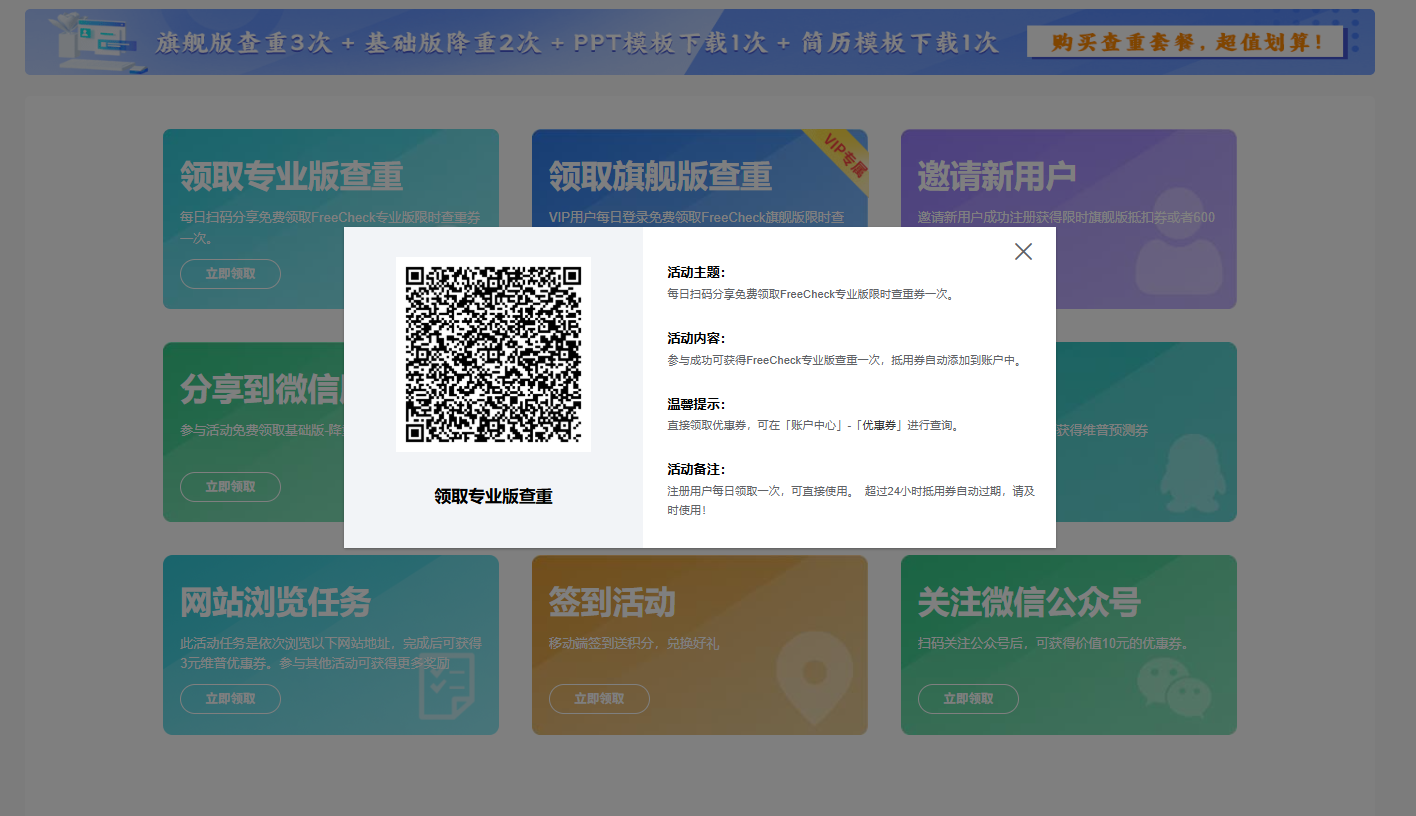Click the 关注微信公众号 card title
Viewport: 1416px width, 816px height.
click(x=1029, y=603)
